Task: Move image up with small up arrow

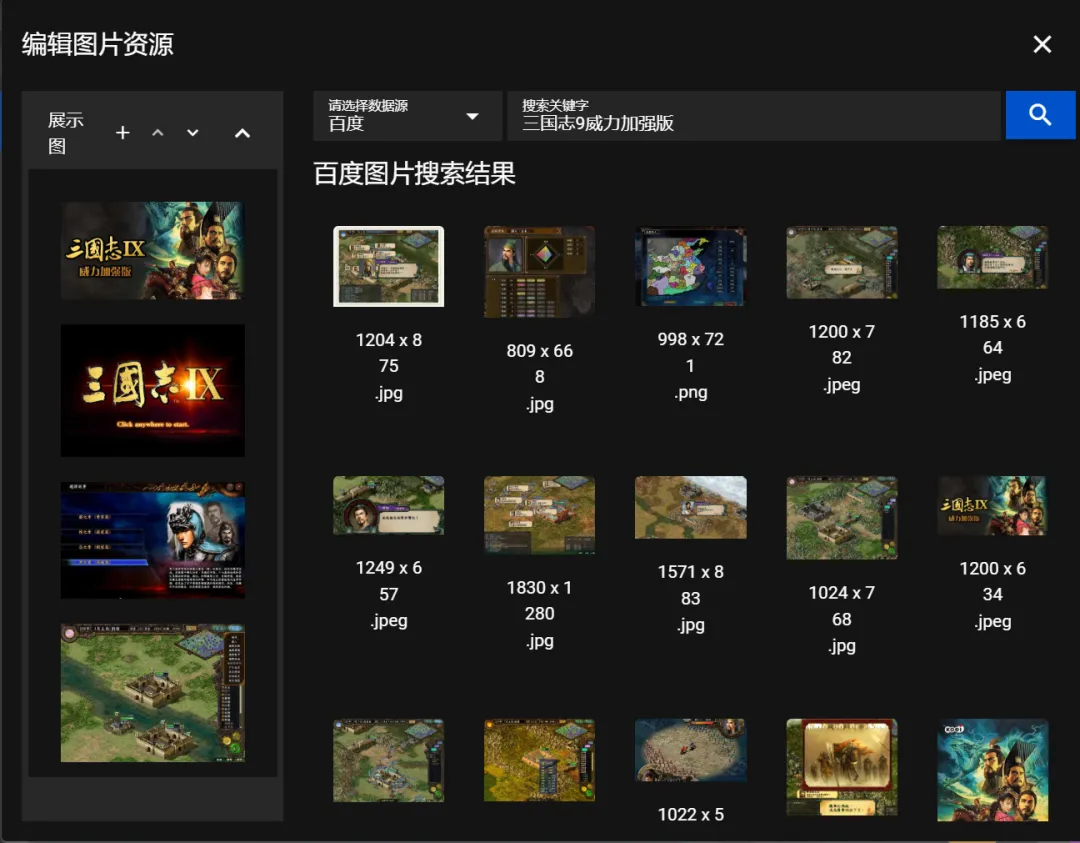Action: point(158,132)
